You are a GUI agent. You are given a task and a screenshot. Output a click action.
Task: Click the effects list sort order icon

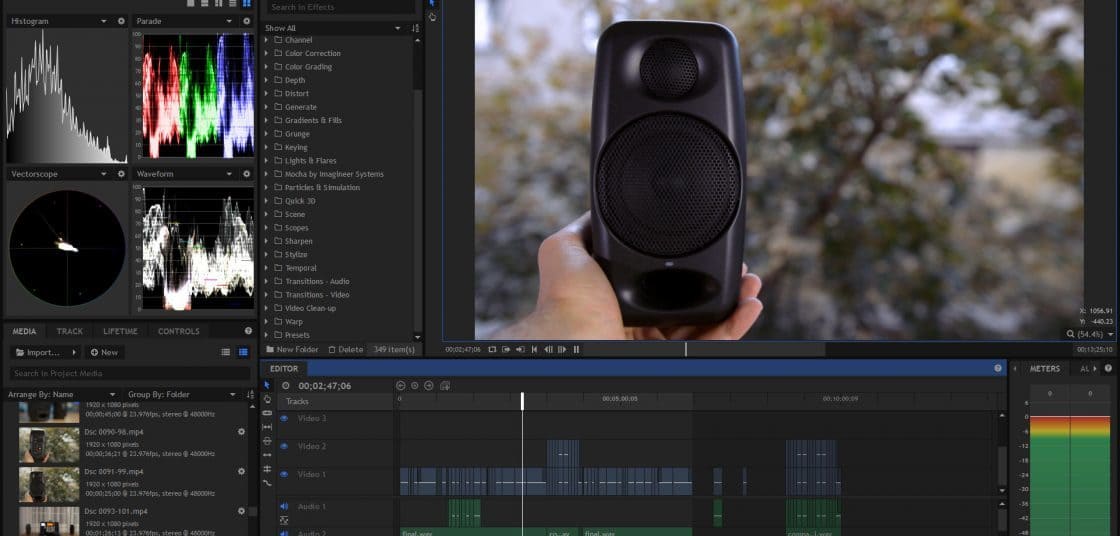point(416,29)
